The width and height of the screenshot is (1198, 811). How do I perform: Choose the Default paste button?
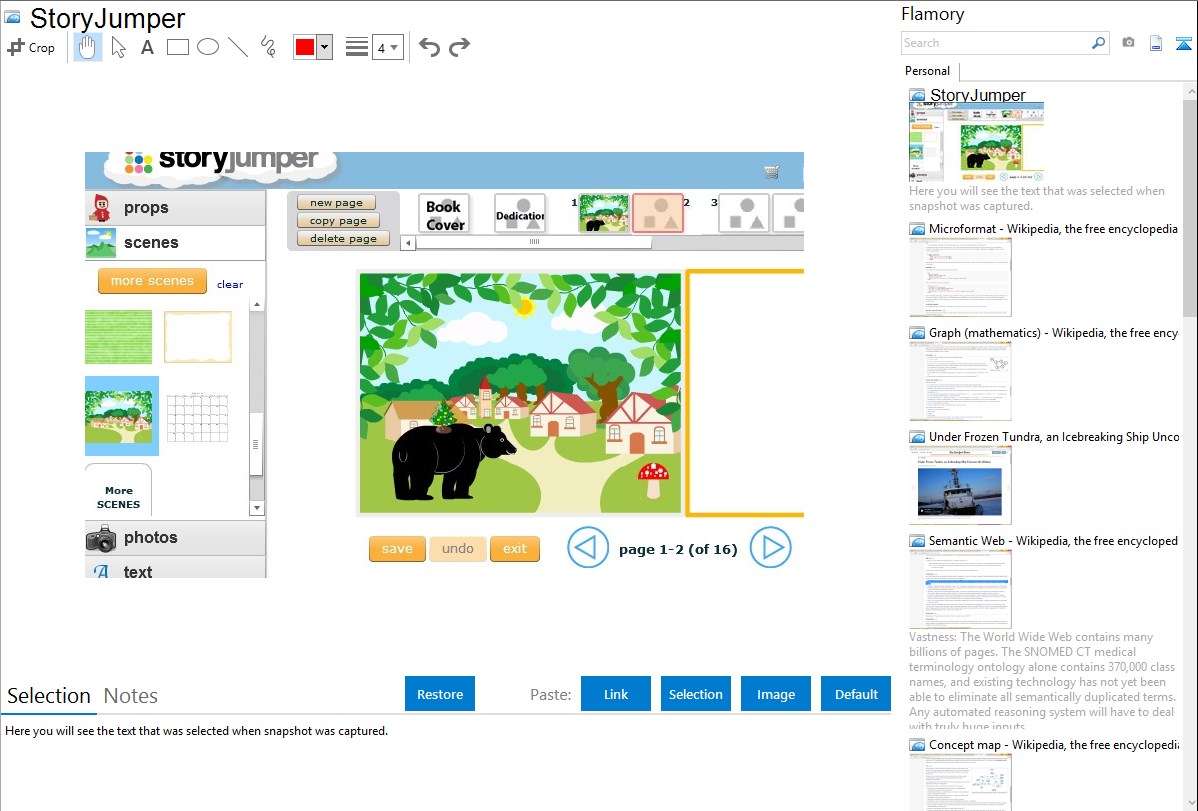856,694
